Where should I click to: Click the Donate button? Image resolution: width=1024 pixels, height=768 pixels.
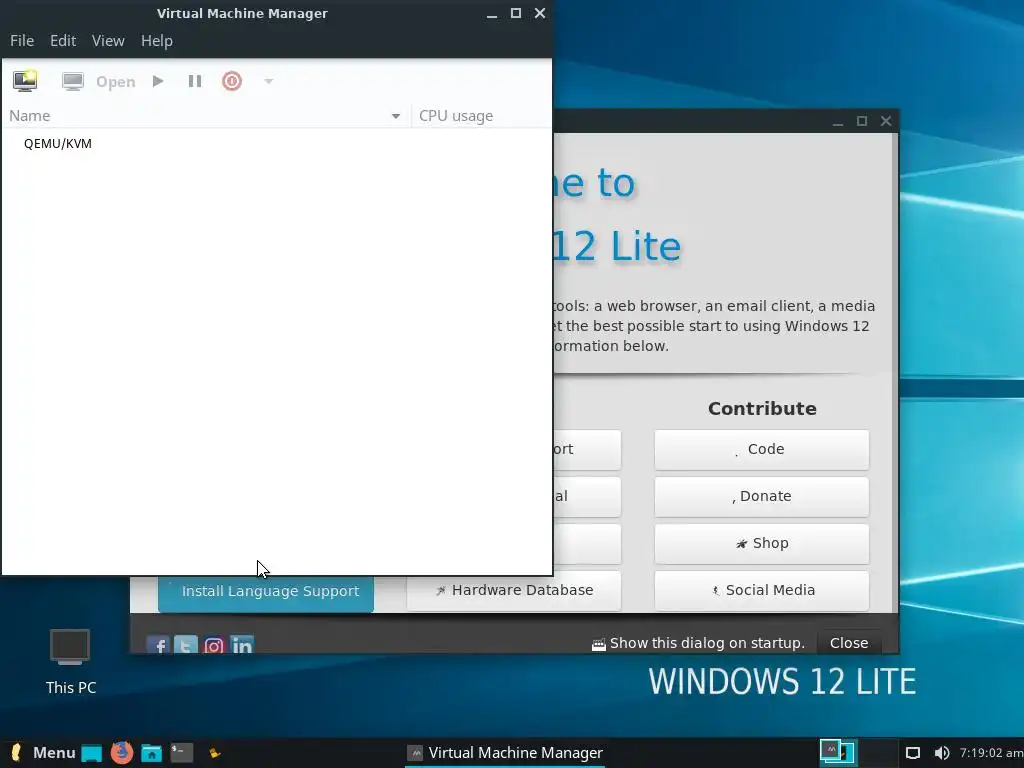[x=761, y=496]
